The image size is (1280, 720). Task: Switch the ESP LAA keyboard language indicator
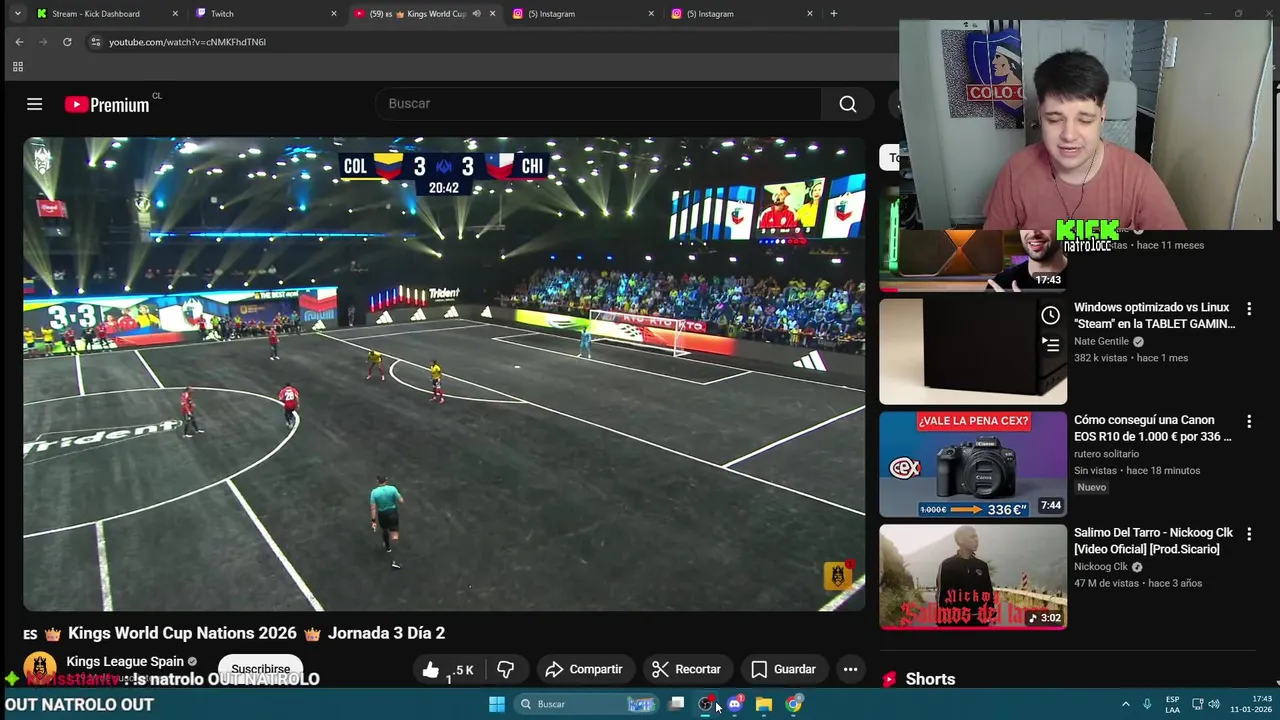coord(1172,704)
